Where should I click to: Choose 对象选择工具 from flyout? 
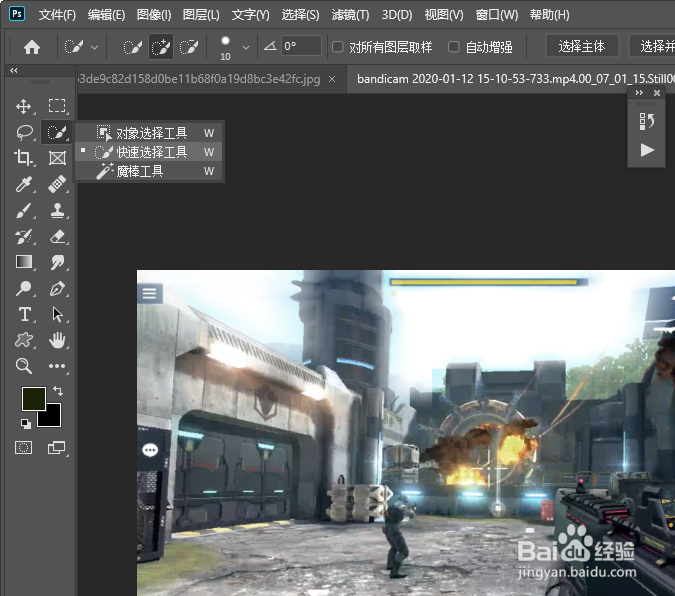(x=149, y=133)
